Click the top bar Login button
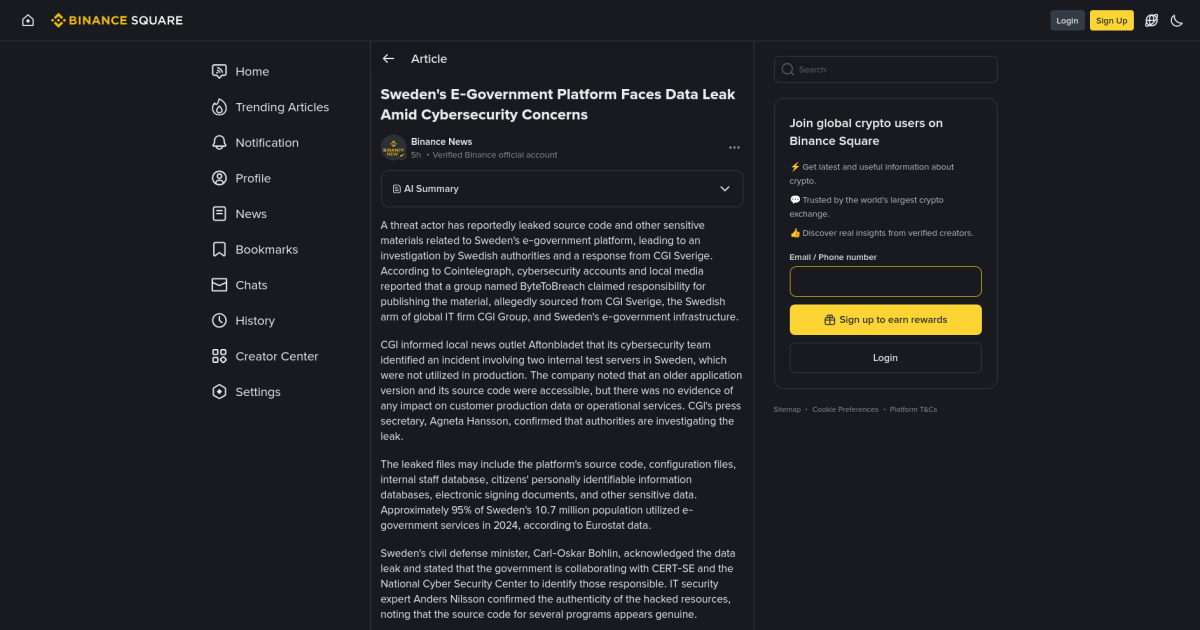The image size is (1200, 630). 1067,20
